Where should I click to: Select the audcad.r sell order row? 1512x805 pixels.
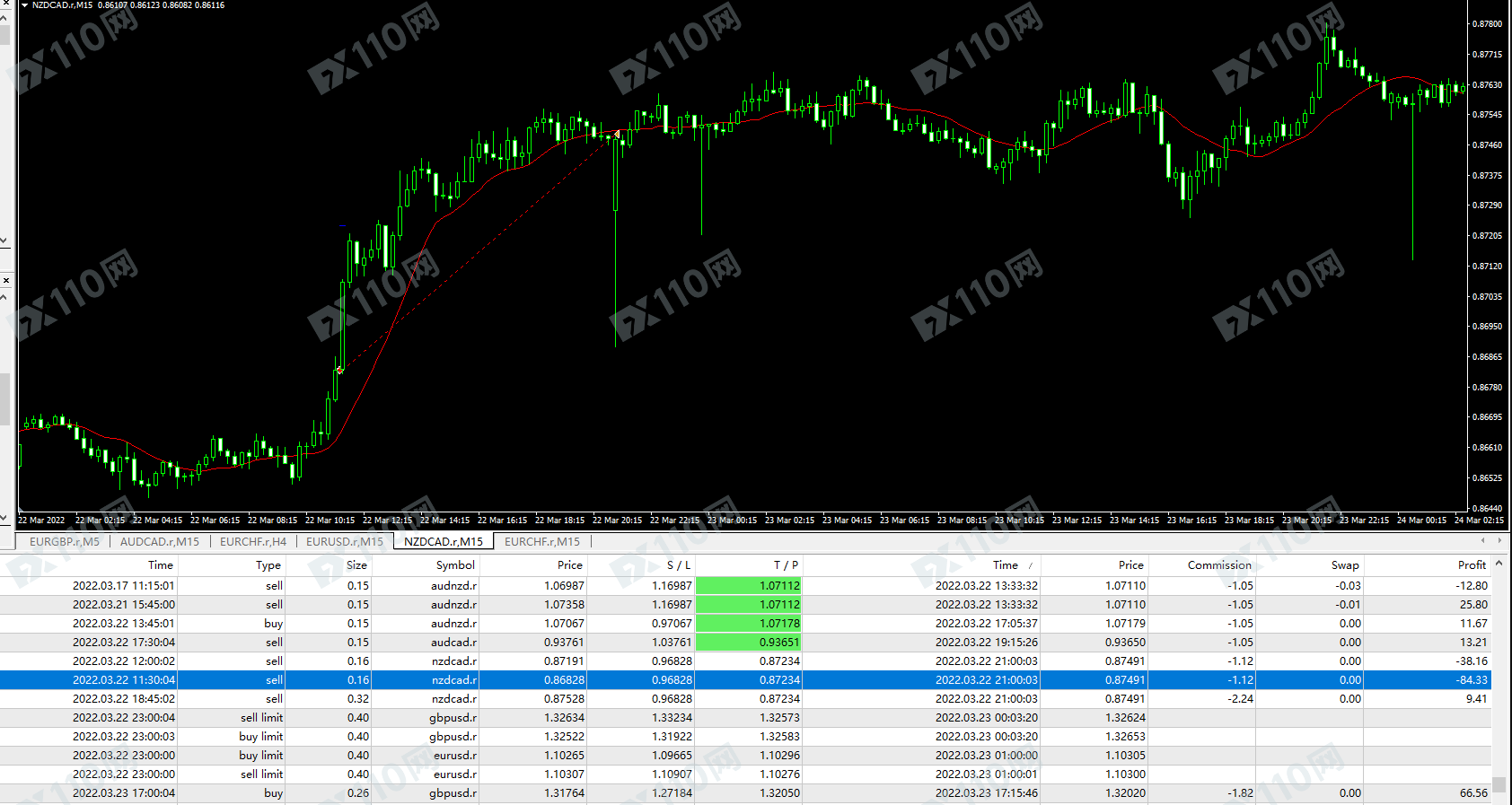coord(745,642)
